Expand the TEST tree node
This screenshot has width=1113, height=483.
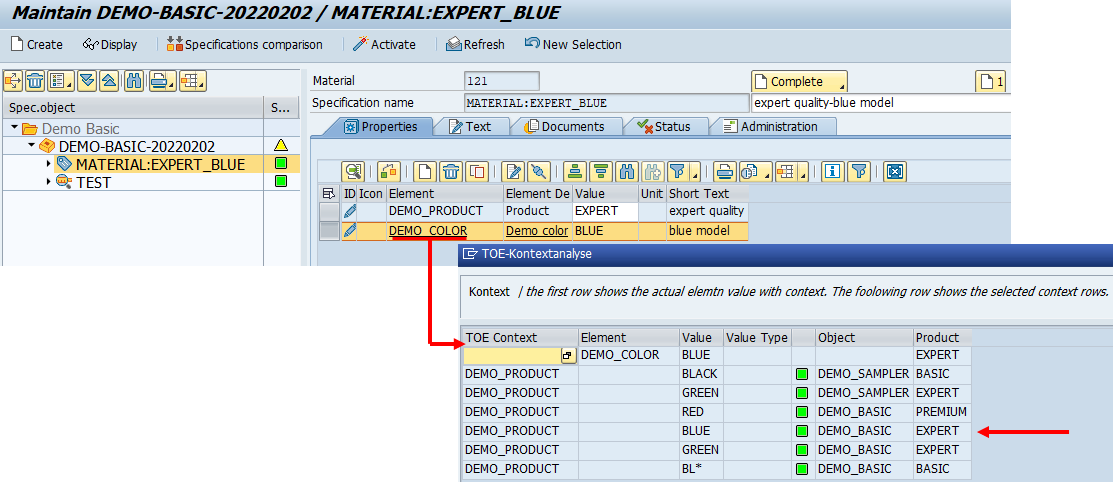(x=49, y=182)
